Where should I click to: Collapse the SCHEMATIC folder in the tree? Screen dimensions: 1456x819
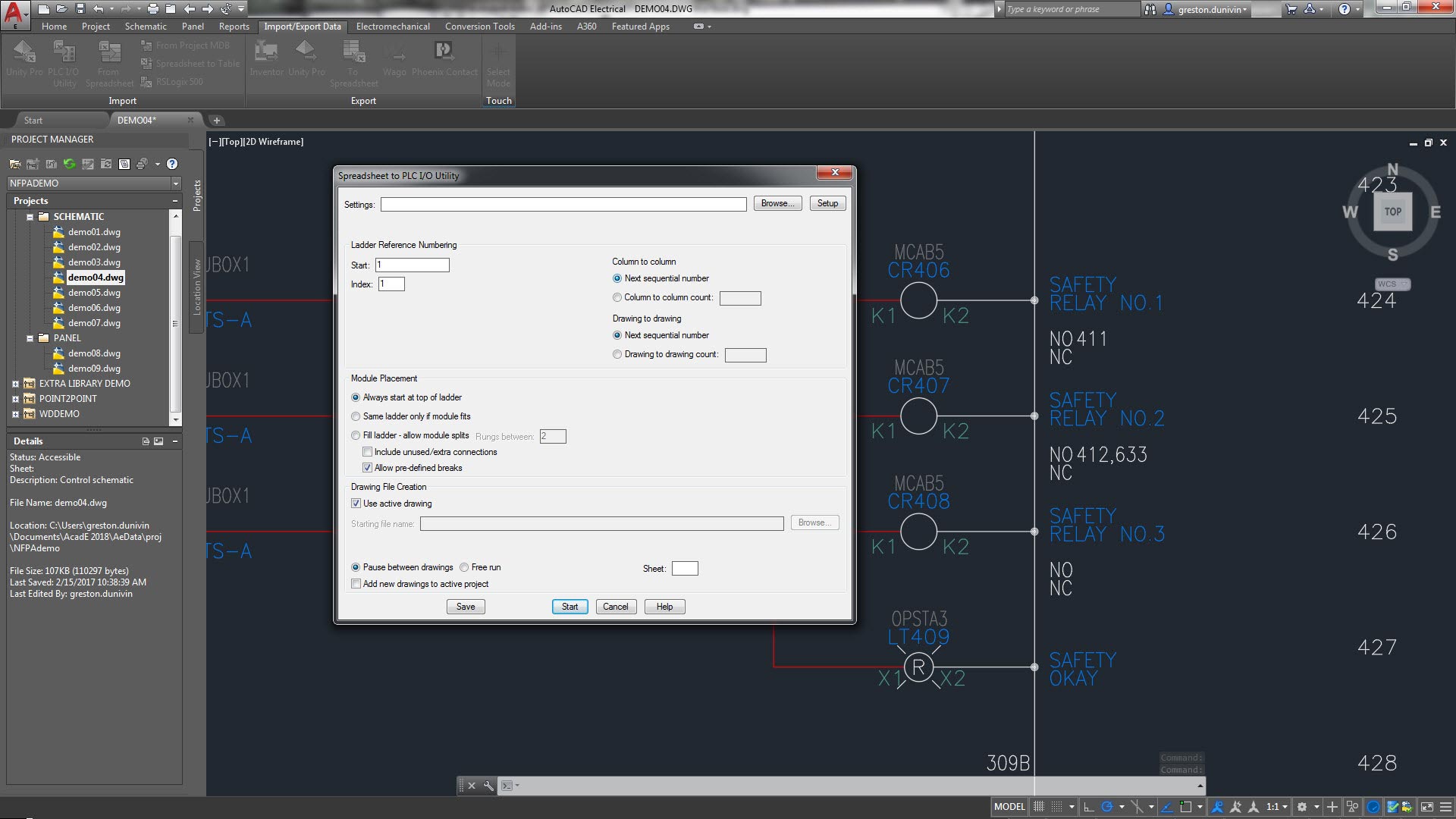[x=30, y=217]
